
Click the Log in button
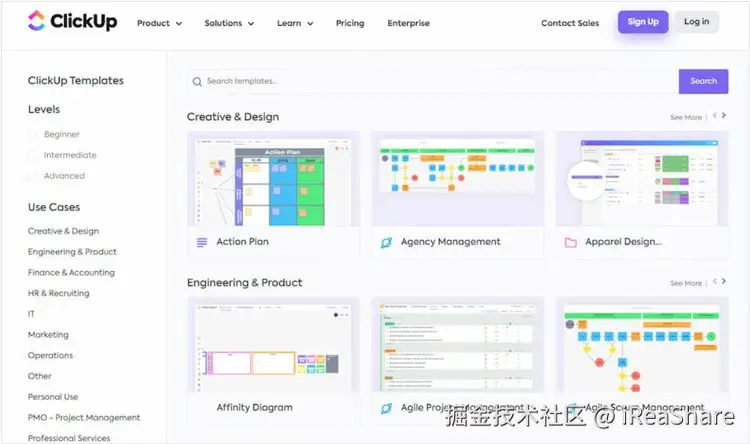point(696,22)
